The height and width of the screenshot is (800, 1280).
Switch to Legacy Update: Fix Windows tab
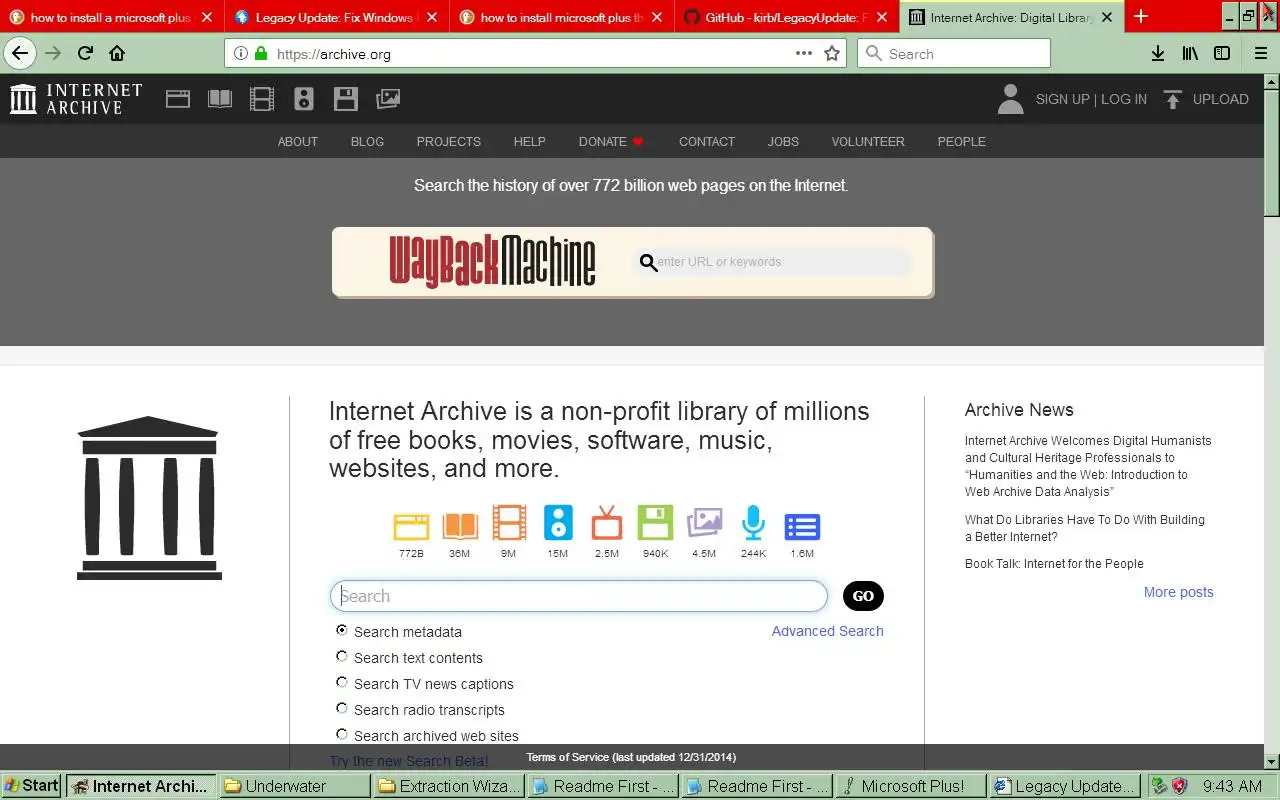click(x=335, y=17)
